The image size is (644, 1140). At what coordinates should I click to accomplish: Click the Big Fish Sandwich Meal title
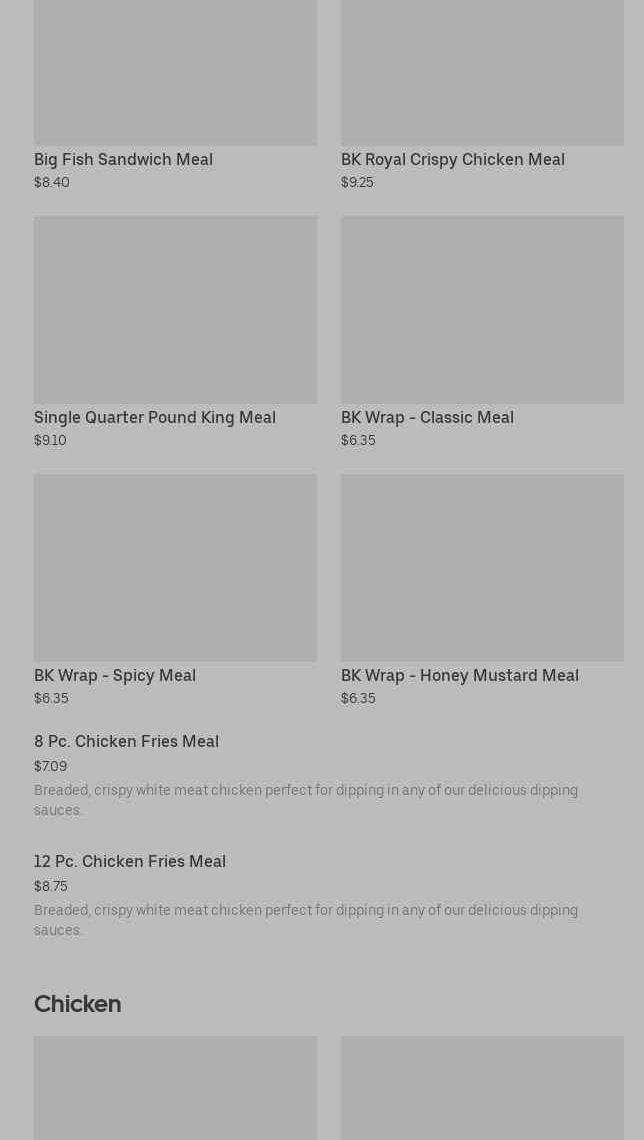point(123,160)
